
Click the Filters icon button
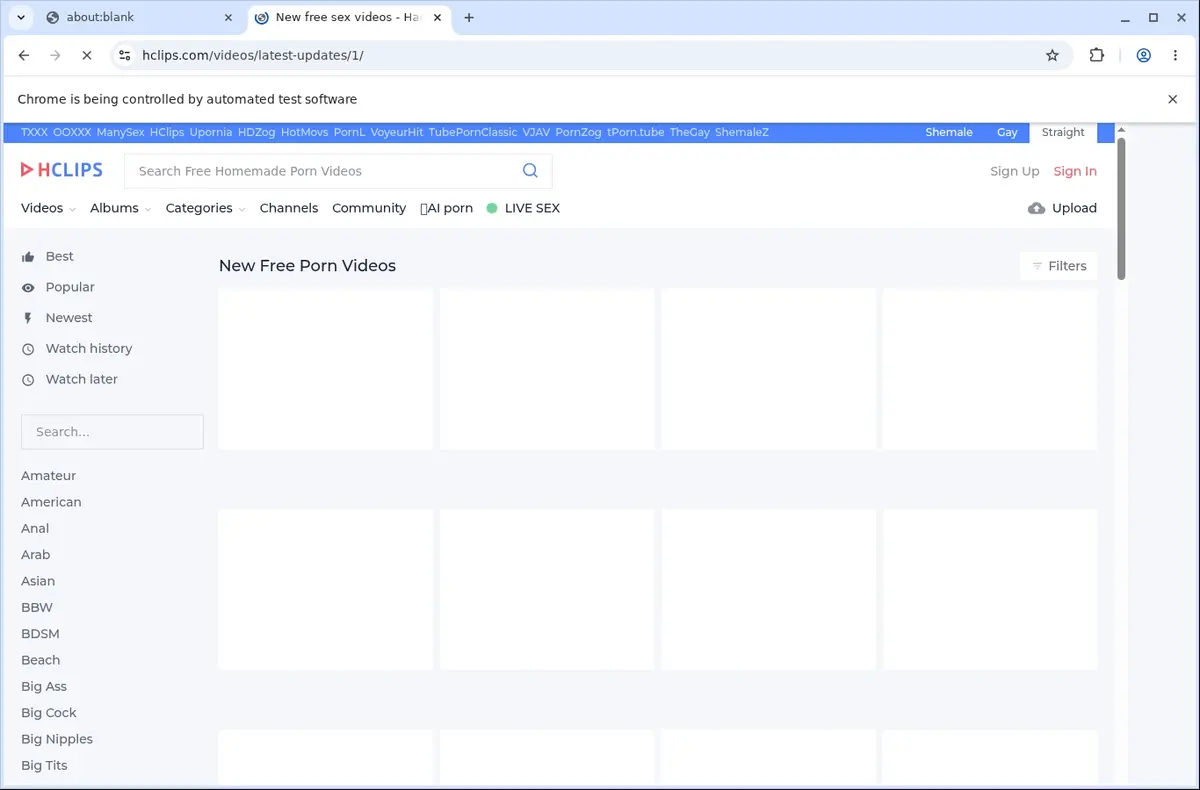(1059, 266)
